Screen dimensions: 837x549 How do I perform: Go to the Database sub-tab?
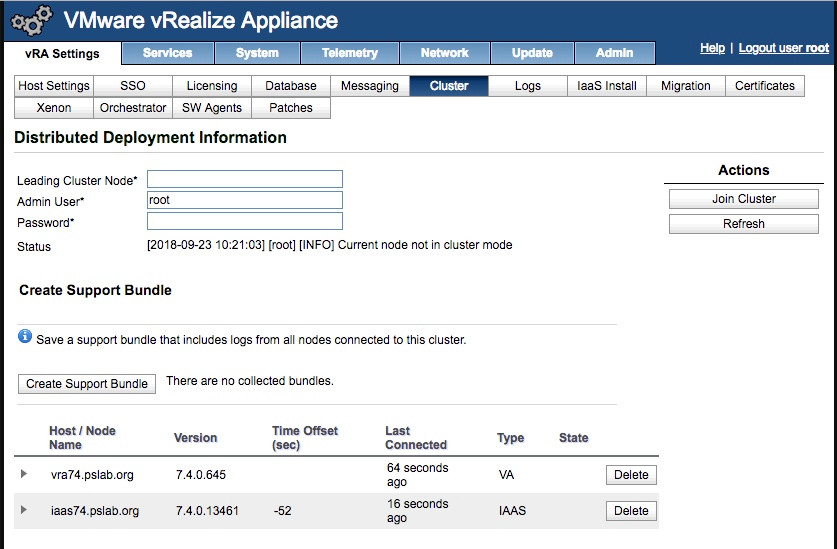291,86
